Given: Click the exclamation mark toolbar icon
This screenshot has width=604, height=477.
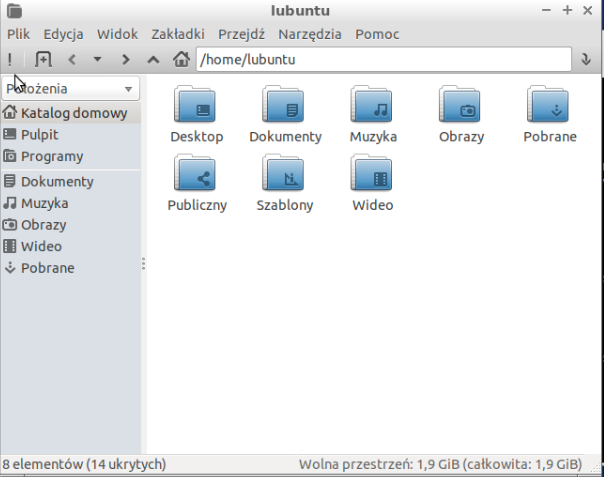Looking at the screenshot, I should [10, 59].
